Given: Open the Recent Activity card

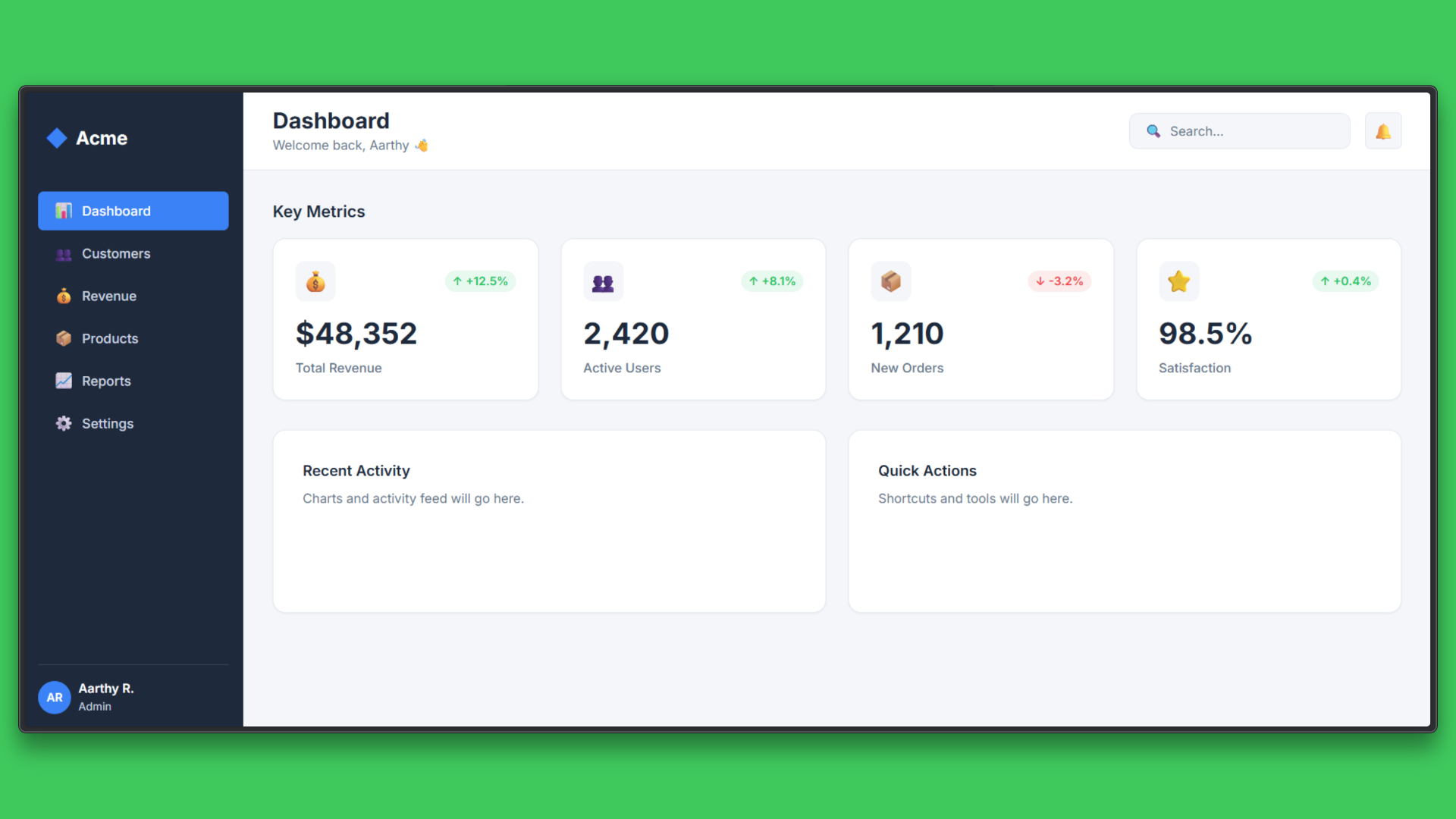Looking at the screenshot, I should tap(549, 521).
